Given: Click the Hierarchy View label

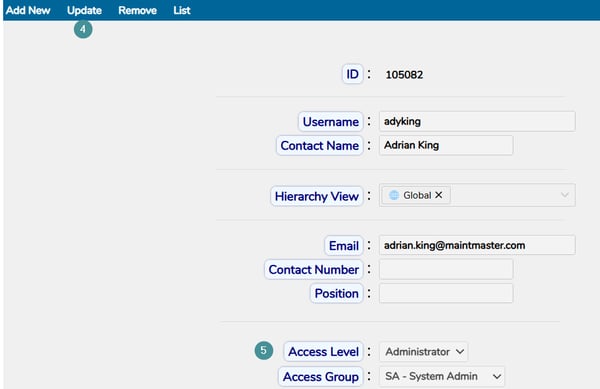Looking at the screenshot, I should click(x=316, y=196).
